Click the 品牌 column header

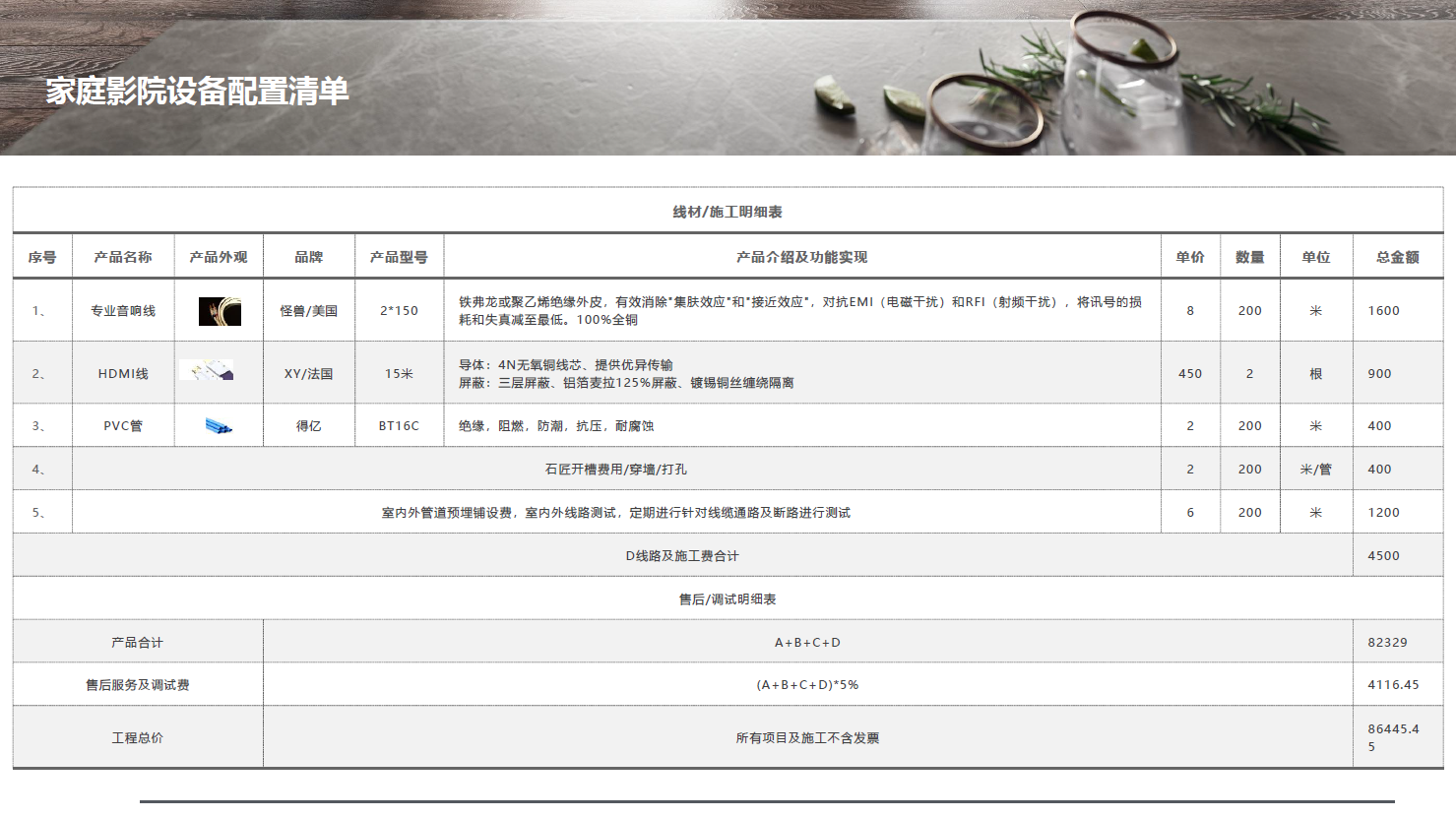(309, 257)
